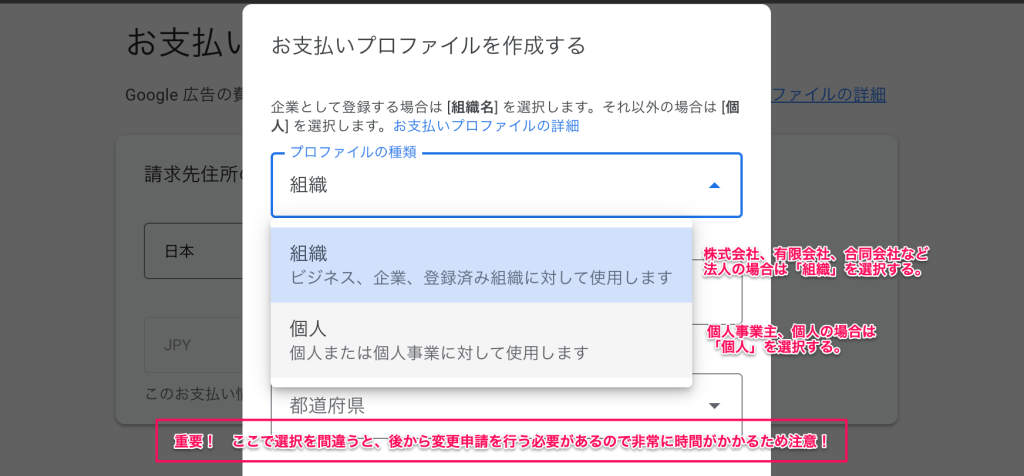Click the お支払い page heading behind dialog
The width and height of the screenshot is (1024, 476).
[x=184, y=43]
